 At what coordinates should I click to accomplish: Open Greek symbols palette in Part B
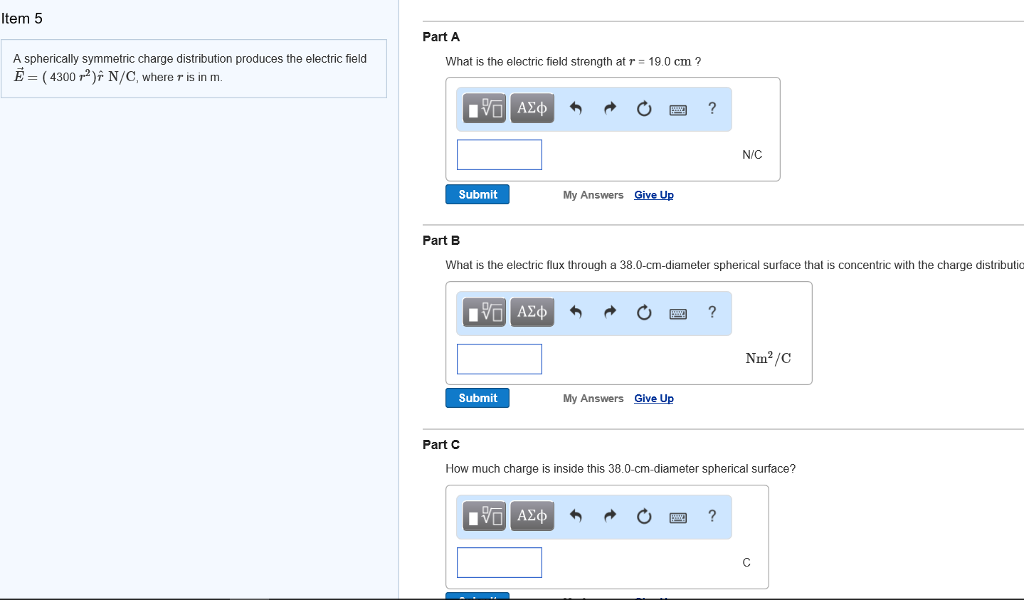pyautogui.click(x=532, y=313)
